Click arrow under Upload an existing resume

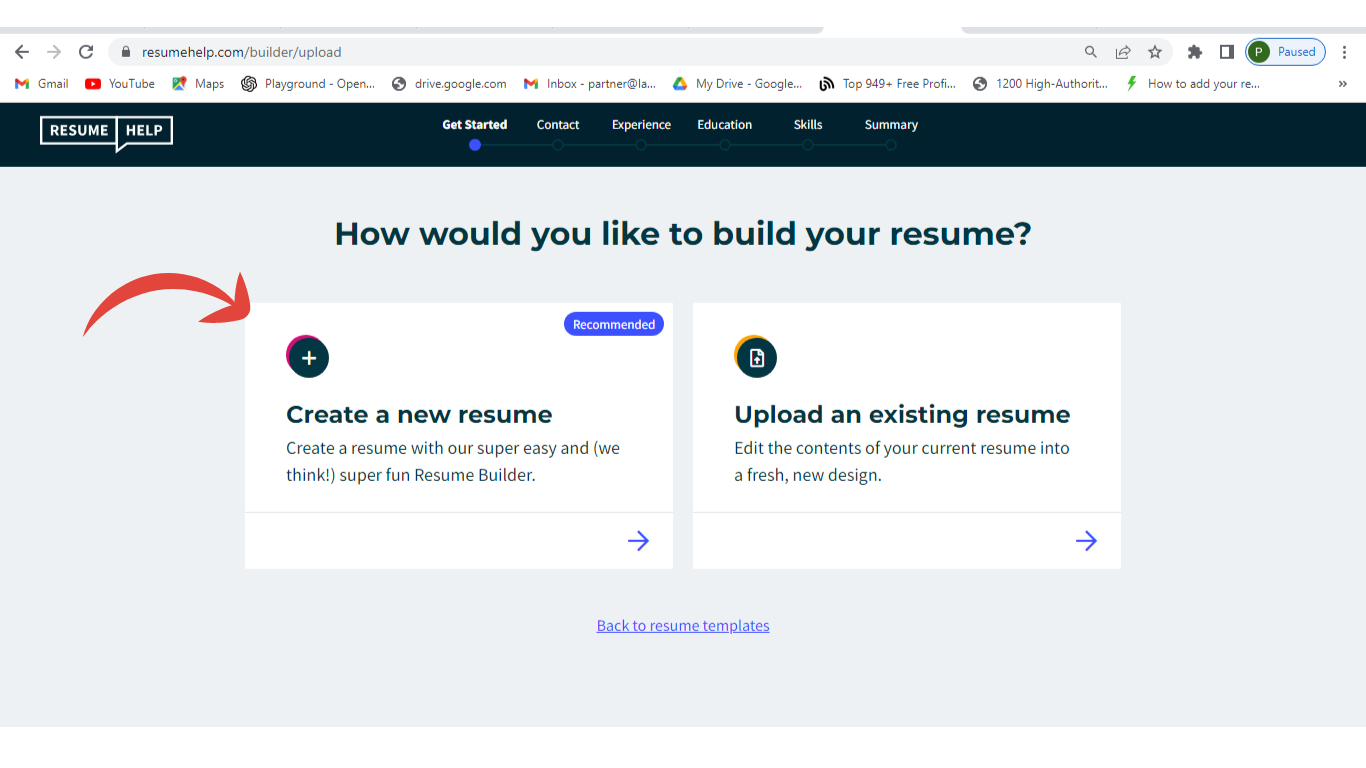tap(1086, 541)
